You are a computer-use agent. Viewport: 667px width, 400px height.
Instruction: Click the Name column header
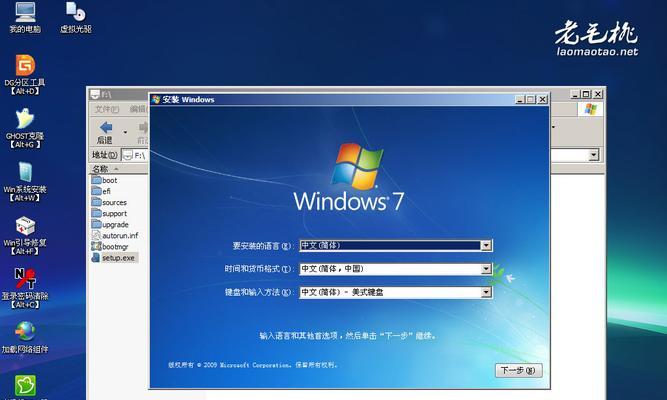tap(119, 169)
